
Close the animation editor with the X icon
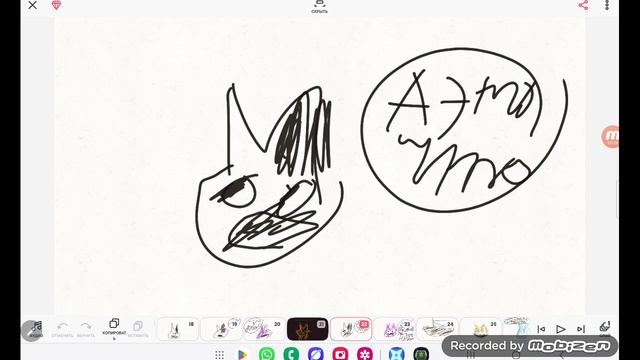(32, 5)
